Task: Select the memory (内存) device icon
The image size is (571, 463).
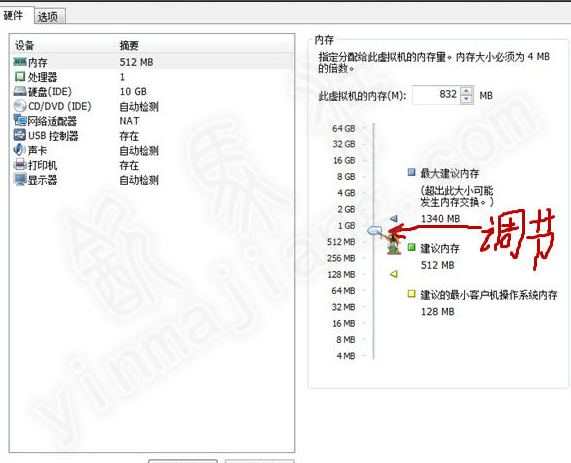Action: 20,62
